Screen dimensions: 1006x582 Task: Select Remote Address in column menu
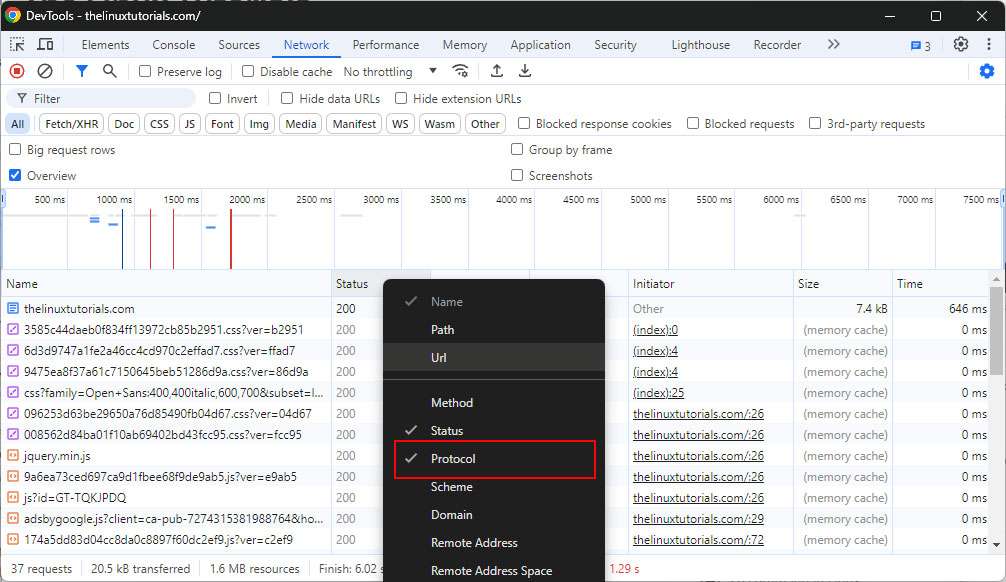click(495, 543)
